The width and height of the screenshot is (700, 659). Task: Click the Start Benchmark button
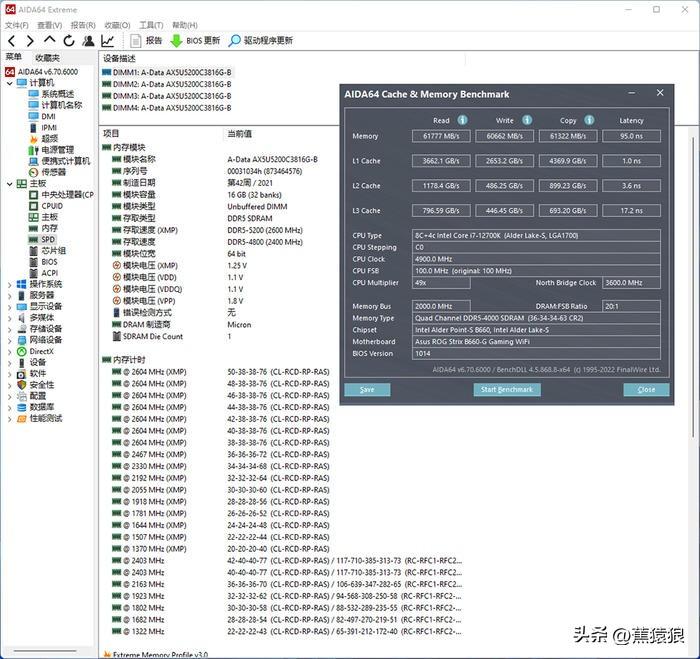point(507,389)
